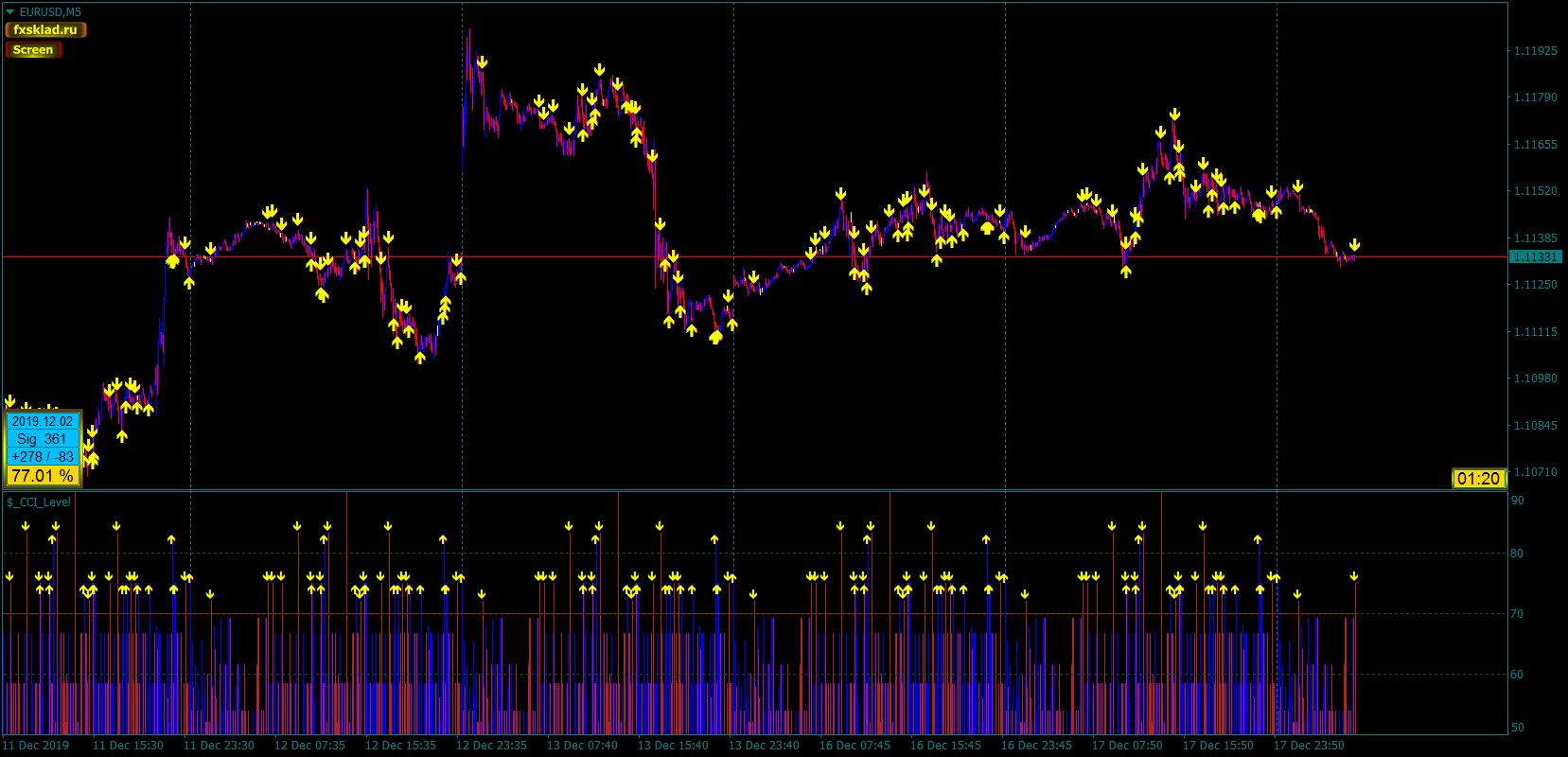
Task: Click the current price tag 1.11331
Action: coord(1534,257)
